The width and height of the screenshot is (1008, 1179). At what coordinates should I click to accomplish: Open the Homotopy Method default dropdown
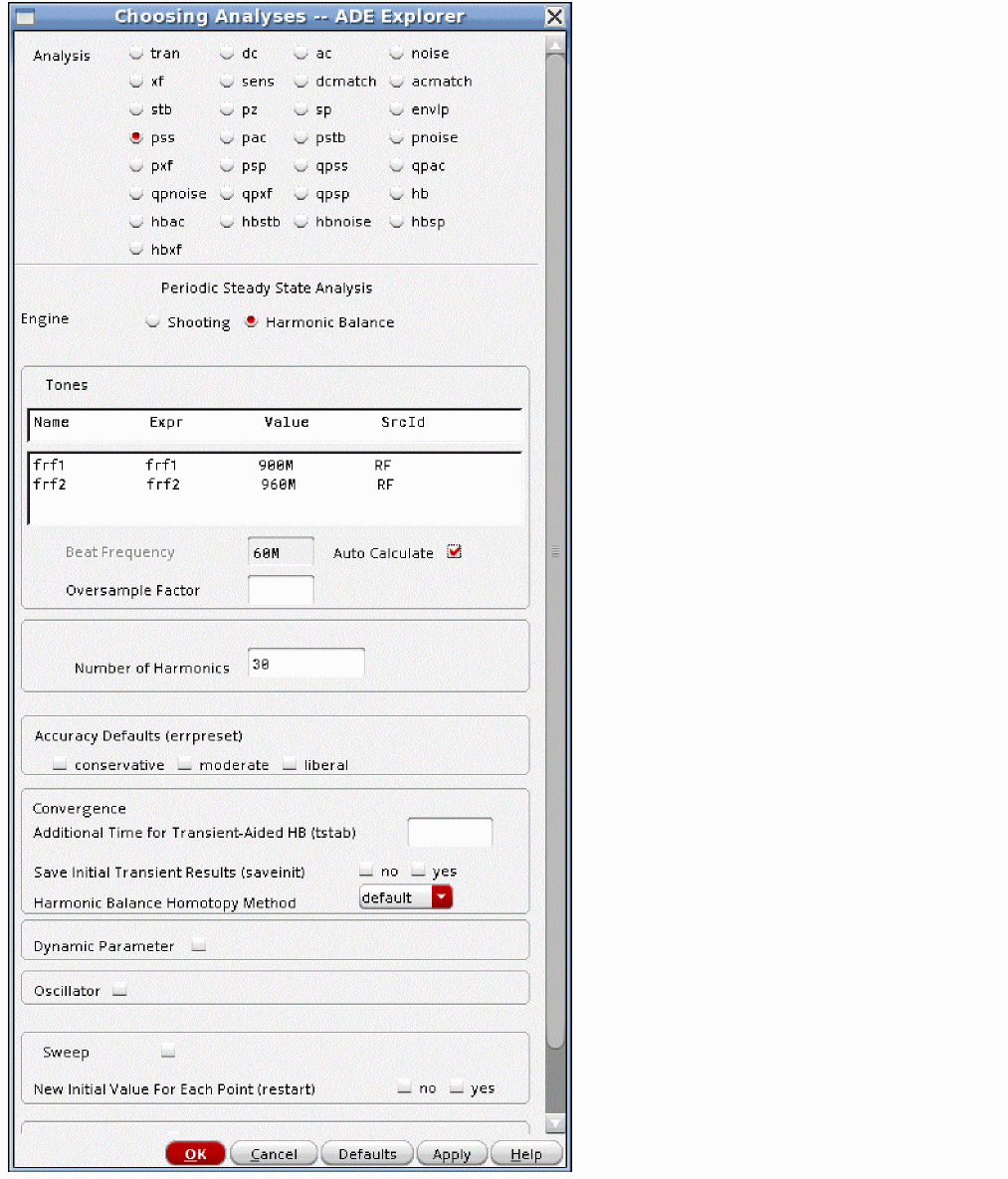coord(405,897)
